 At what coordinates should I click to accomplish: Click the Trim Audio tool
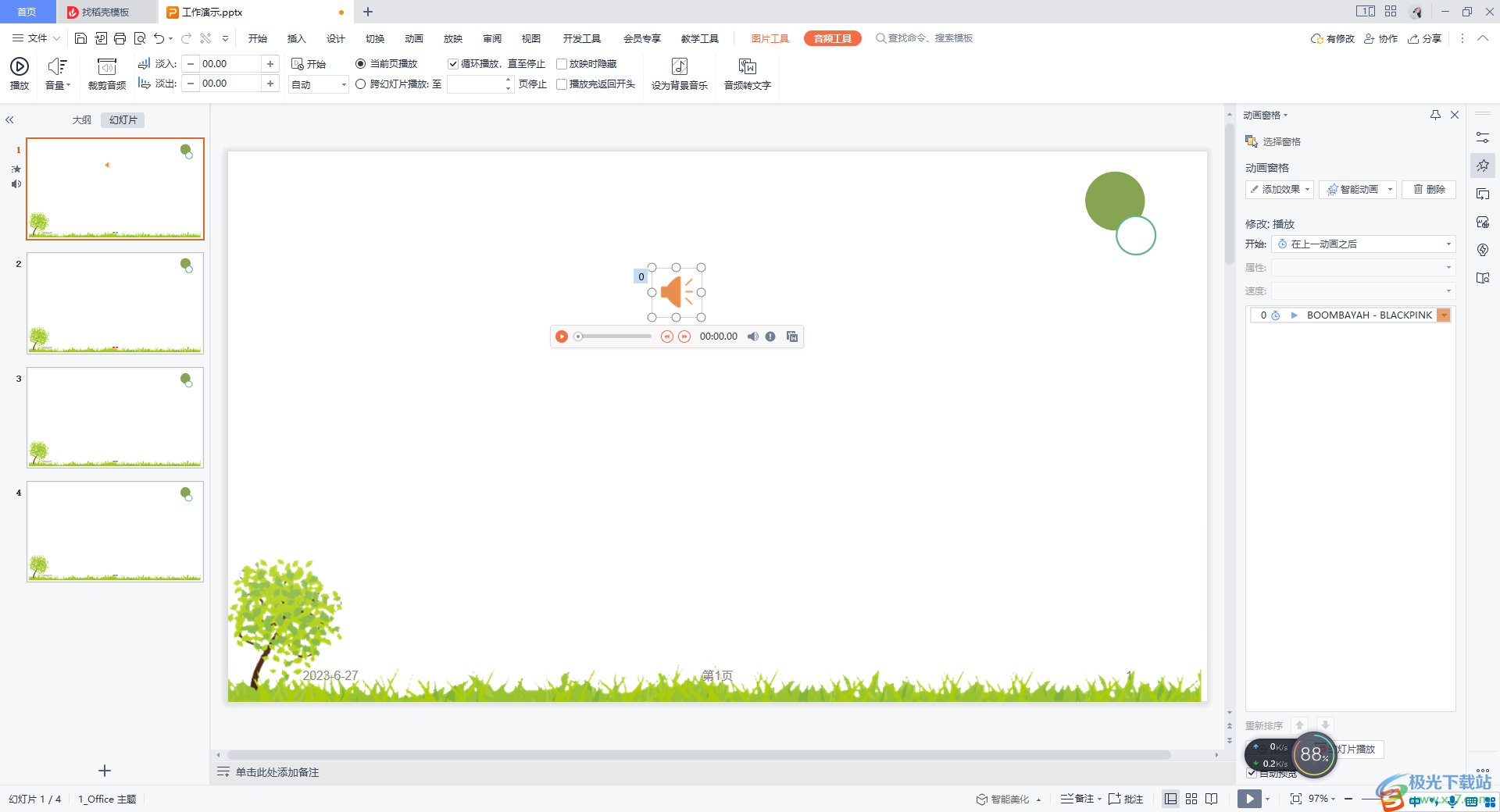coord(107,73)
